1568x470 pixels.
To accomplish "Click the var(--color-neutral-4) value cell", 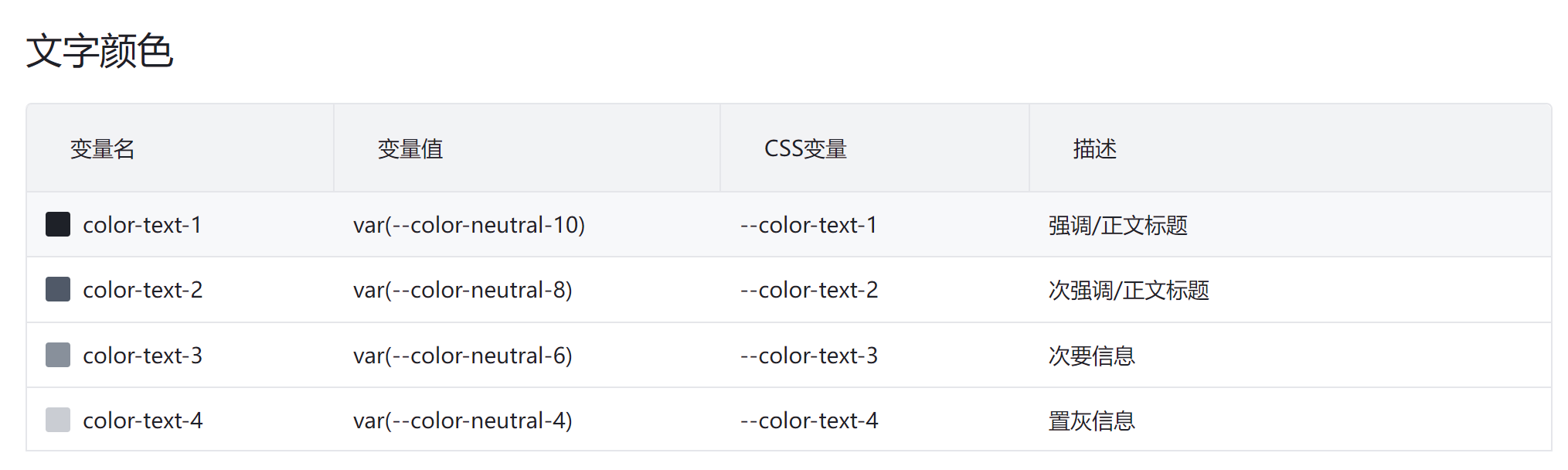I will [463, 421].
